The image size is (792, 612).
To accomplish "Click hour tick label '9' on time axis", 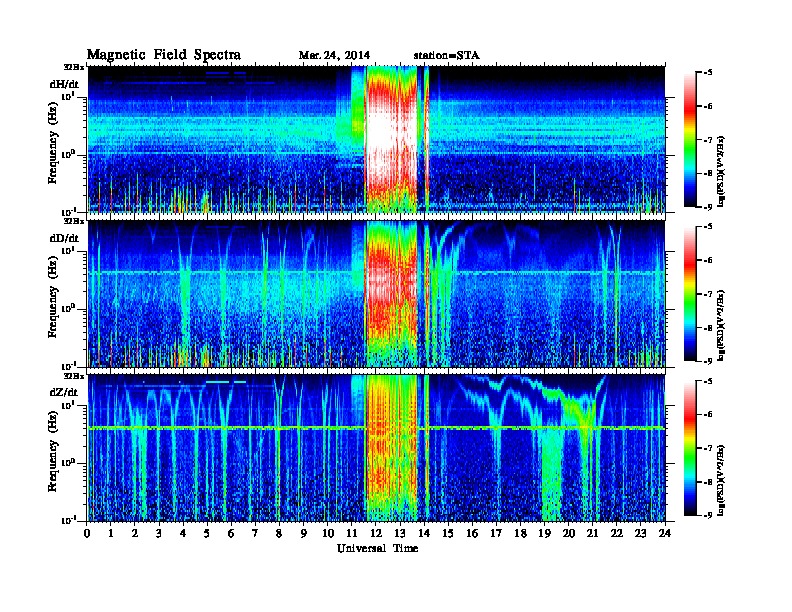I will (x=304, y=533).
